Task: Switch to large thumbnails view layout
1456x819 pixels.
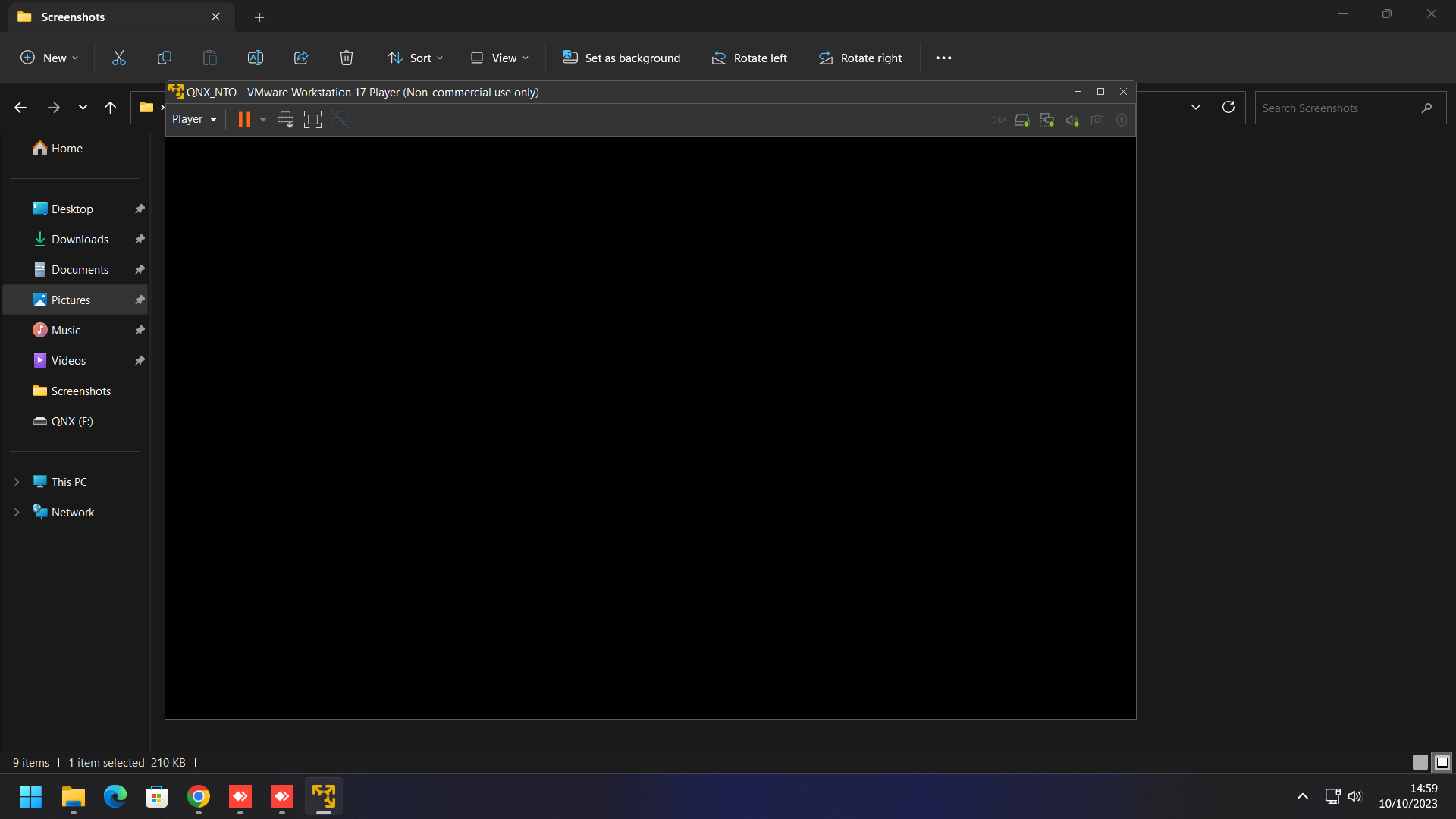Action: (1442, 763)
